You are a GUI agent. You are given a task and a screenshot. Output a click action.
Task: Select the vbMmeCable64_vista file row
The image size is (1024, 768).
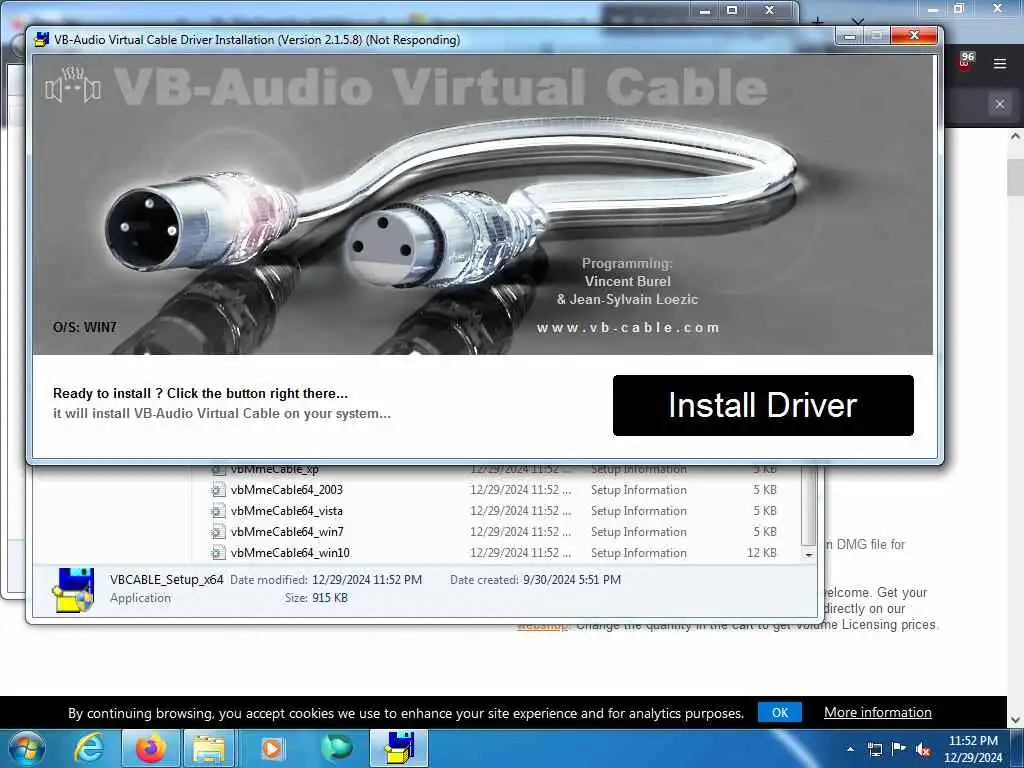494,511
